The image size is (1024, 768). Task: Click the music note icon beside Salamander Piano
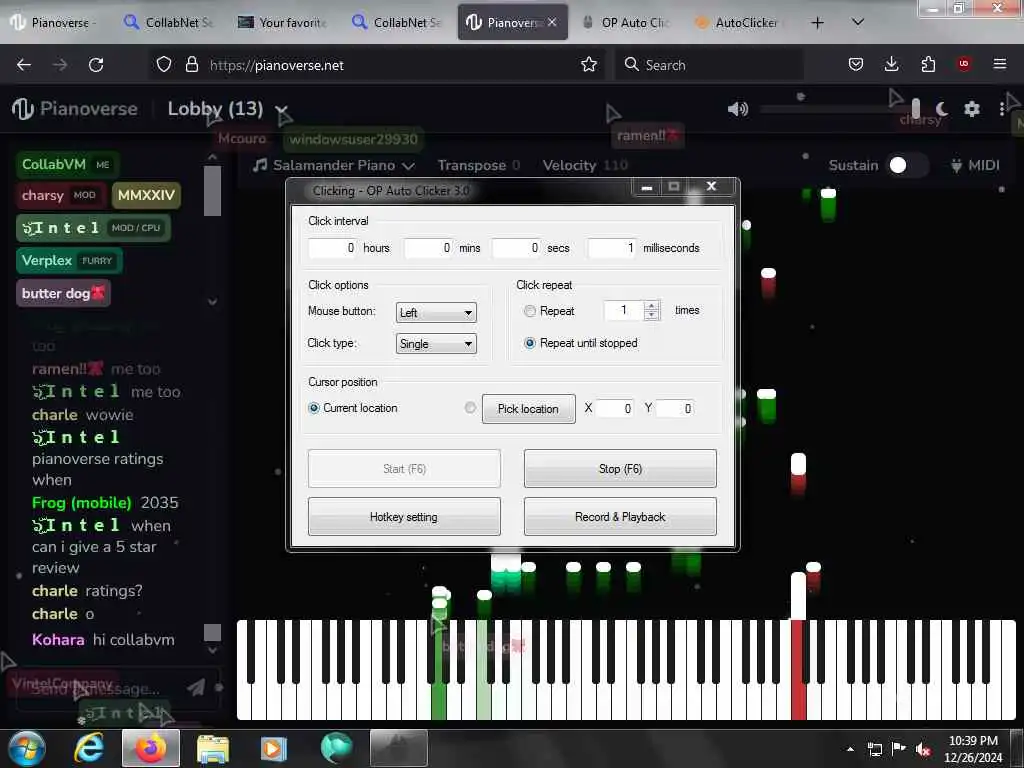(x=260, y=165)
